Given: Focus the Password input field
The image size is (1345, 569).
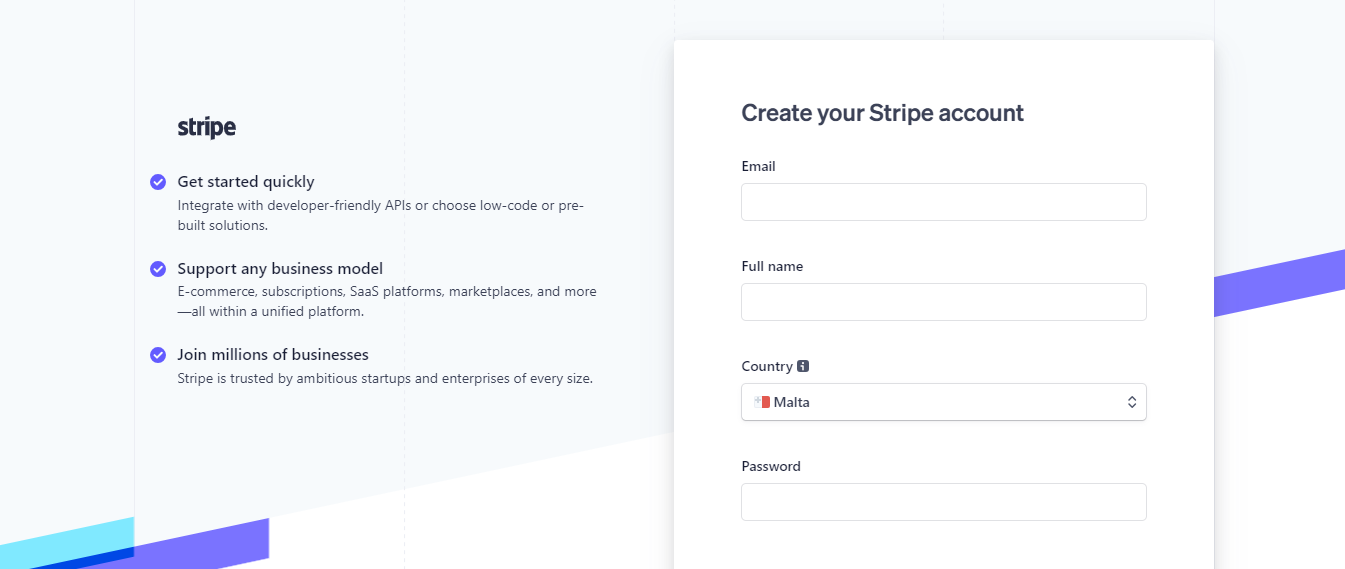Looking at the screenshot, I should tap(943, 502).
